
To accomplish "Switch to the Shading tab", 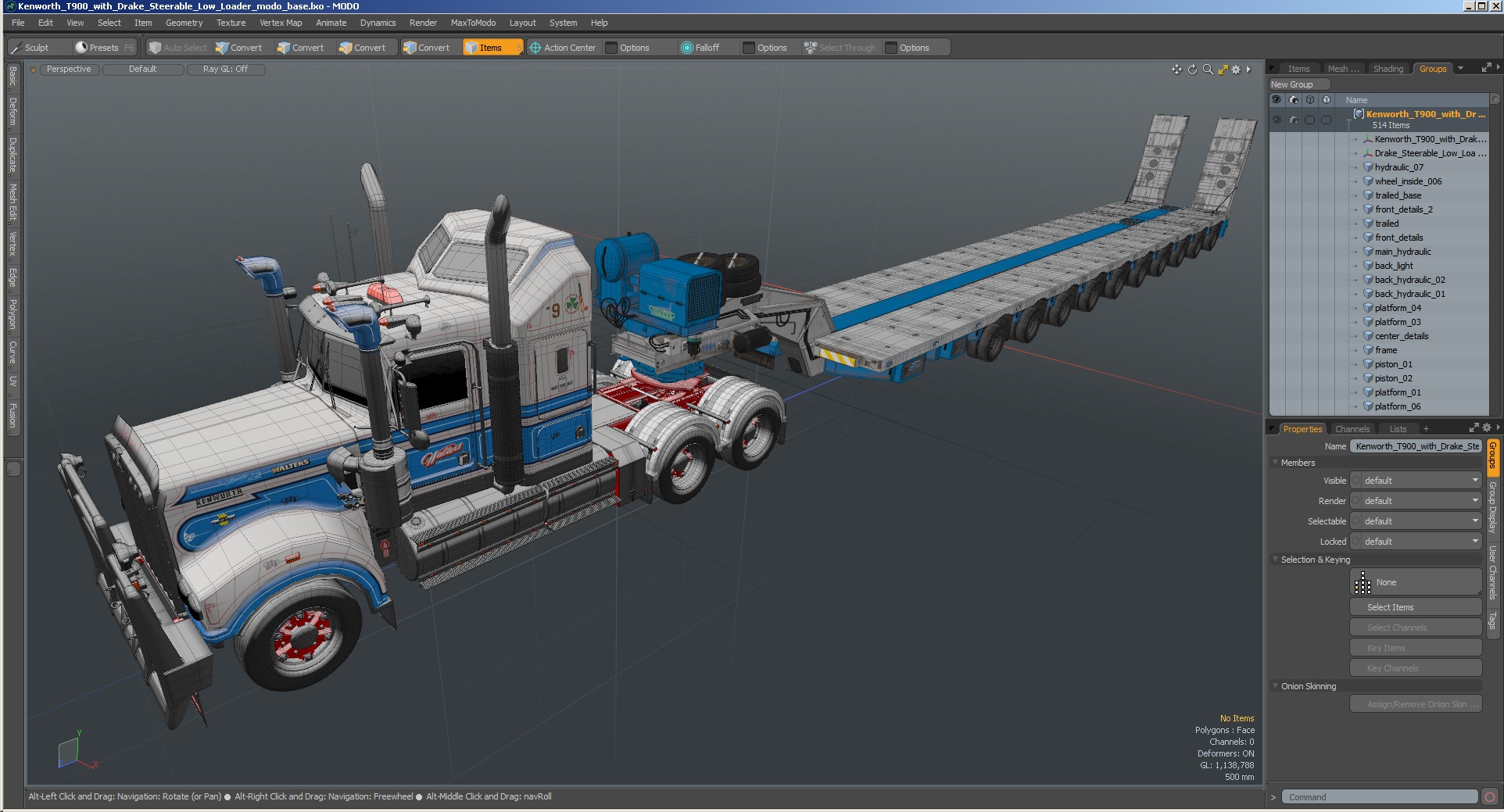I will 1388,69.
